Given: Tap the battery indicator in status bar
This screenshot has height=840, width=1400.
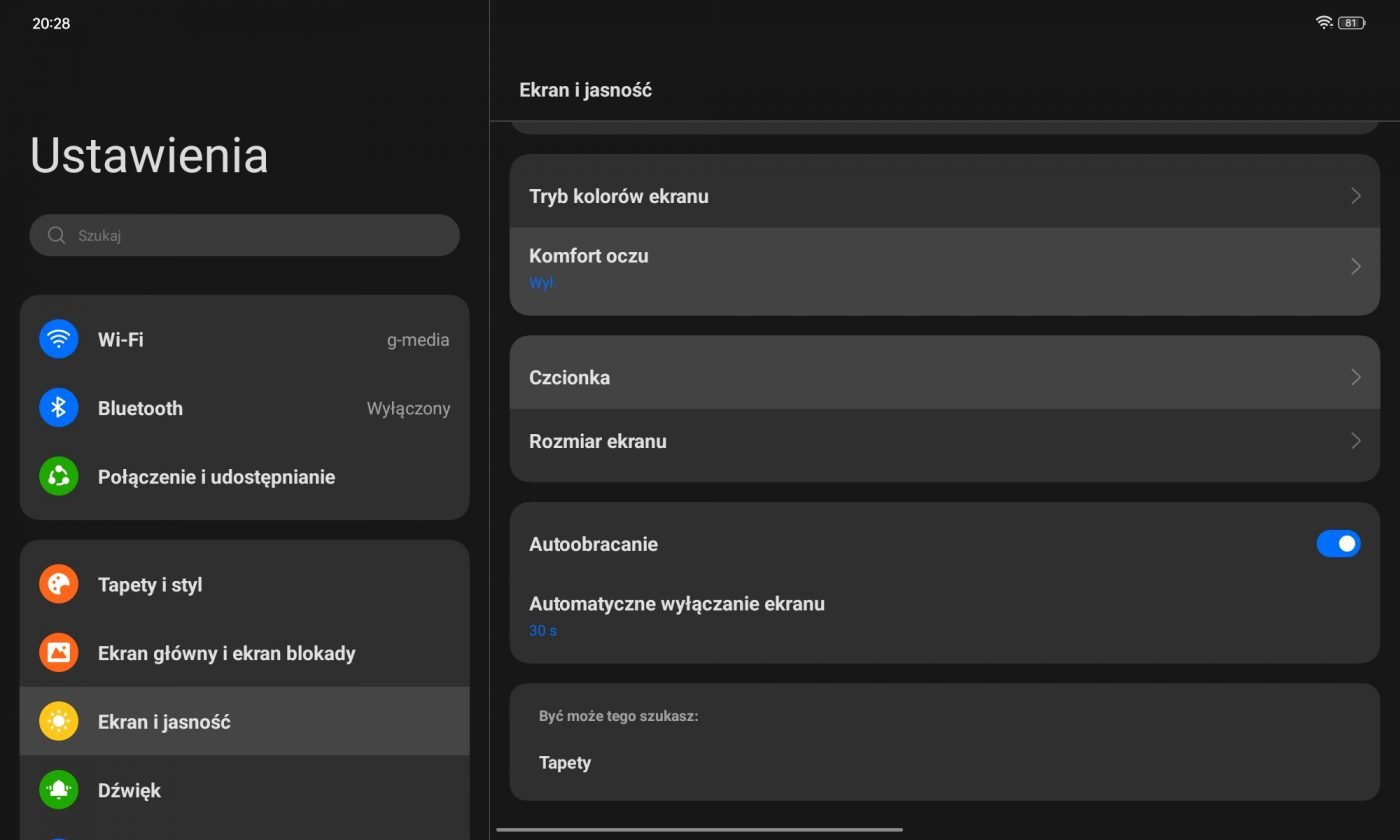Looking at the screenshot, I should (1351, 23).
